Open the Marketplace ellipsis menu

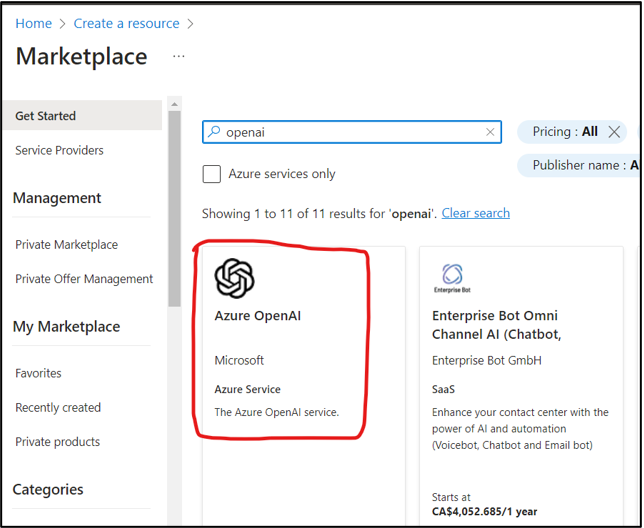(179, 56)
